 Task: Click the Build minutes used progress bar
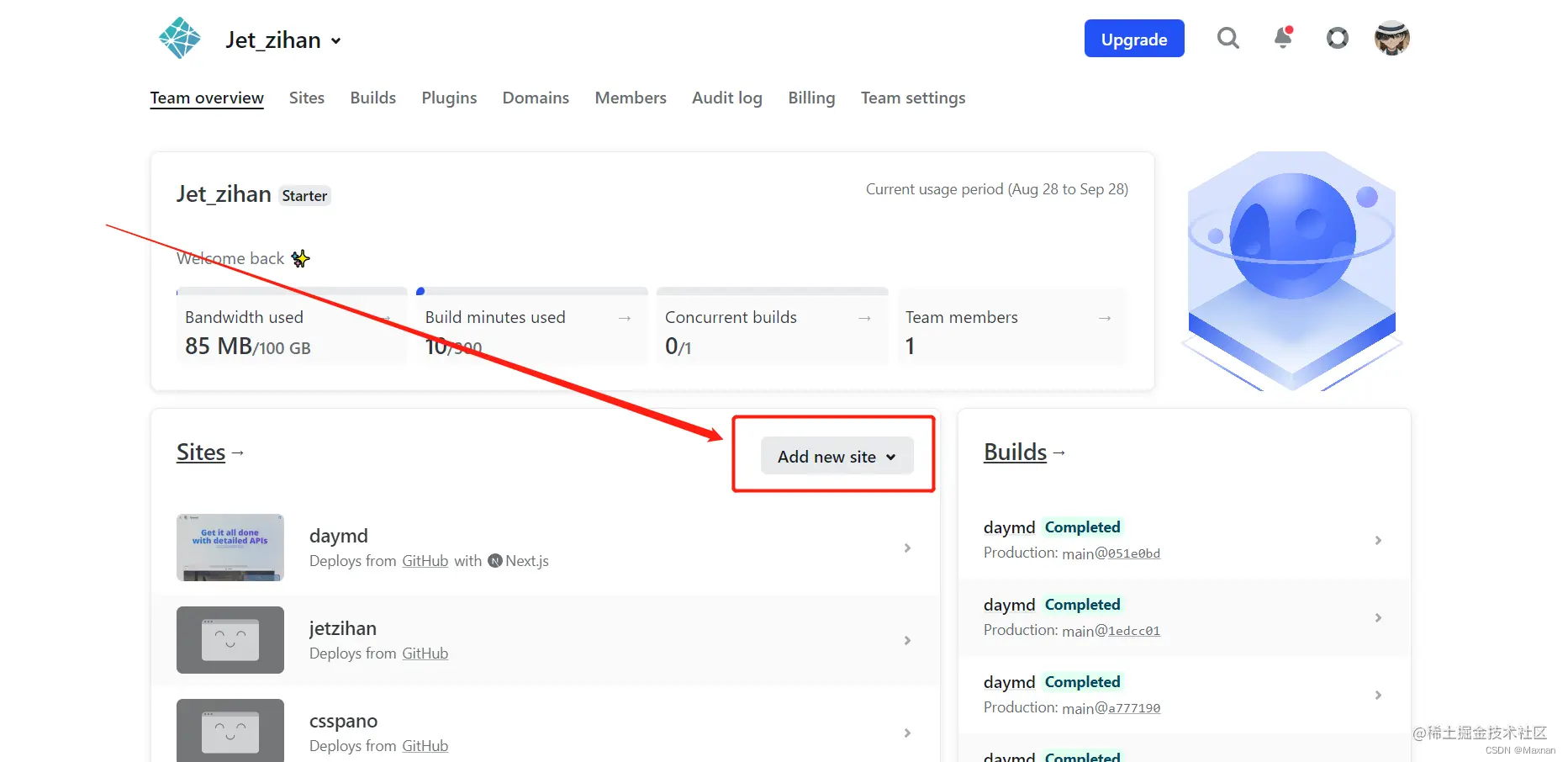click(532, 291)
